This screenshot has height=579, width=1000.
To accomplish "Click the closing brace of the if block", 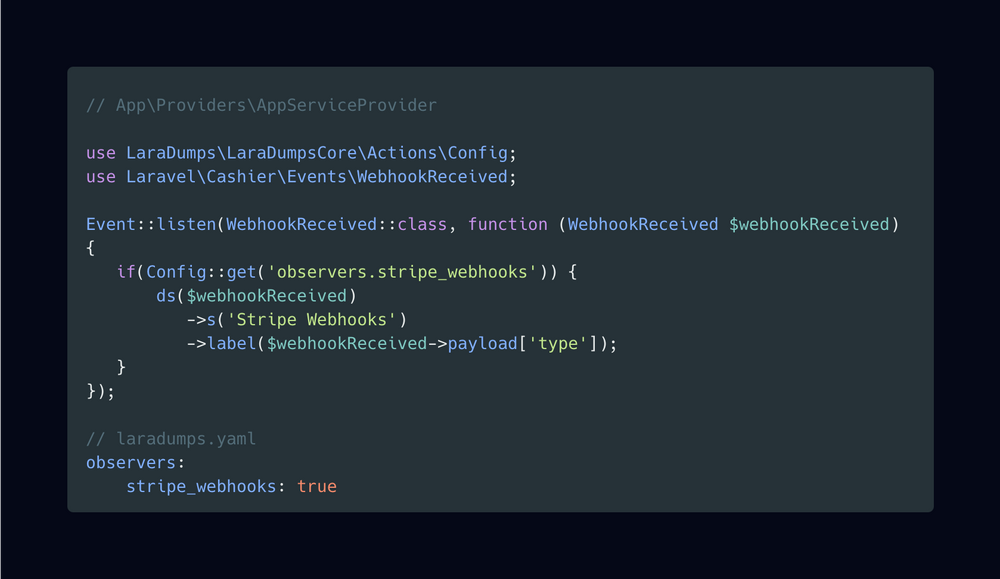I will coord(121,367).
